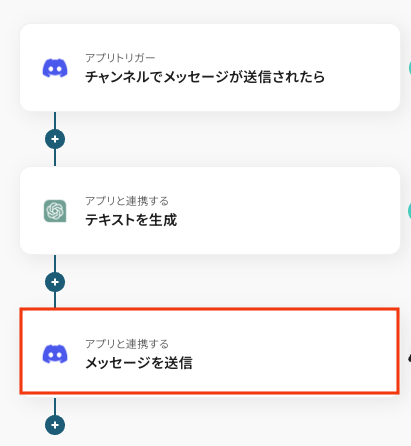411x446 pixels.
Task: Click the teal status circle beside the trigger card
Action: point(409,68)
